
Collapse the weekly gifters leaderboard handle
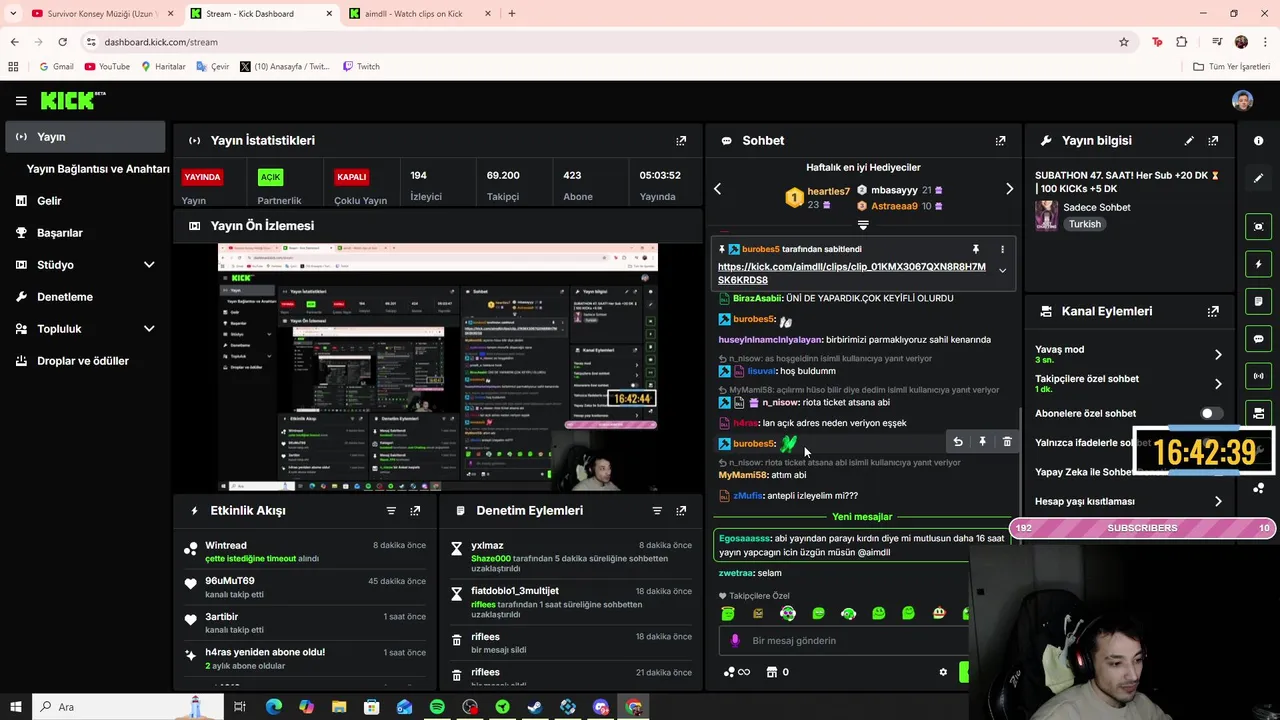click(863, 226)
